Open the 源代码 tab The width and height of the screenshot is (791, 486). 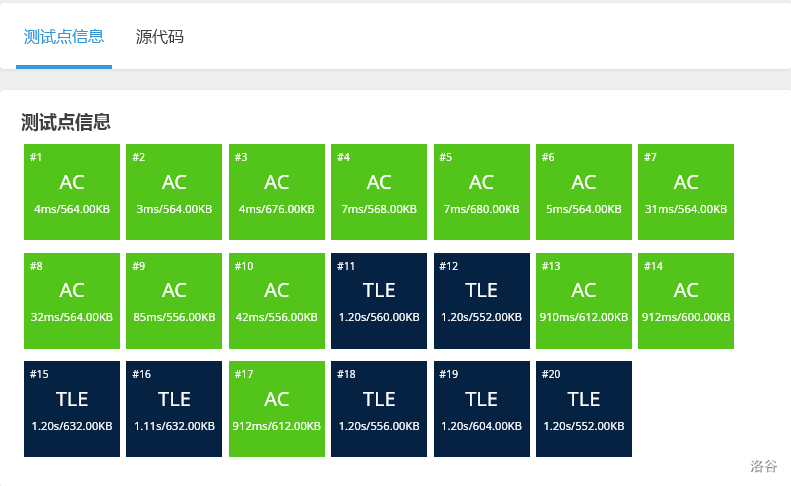(x=160, y=37)
